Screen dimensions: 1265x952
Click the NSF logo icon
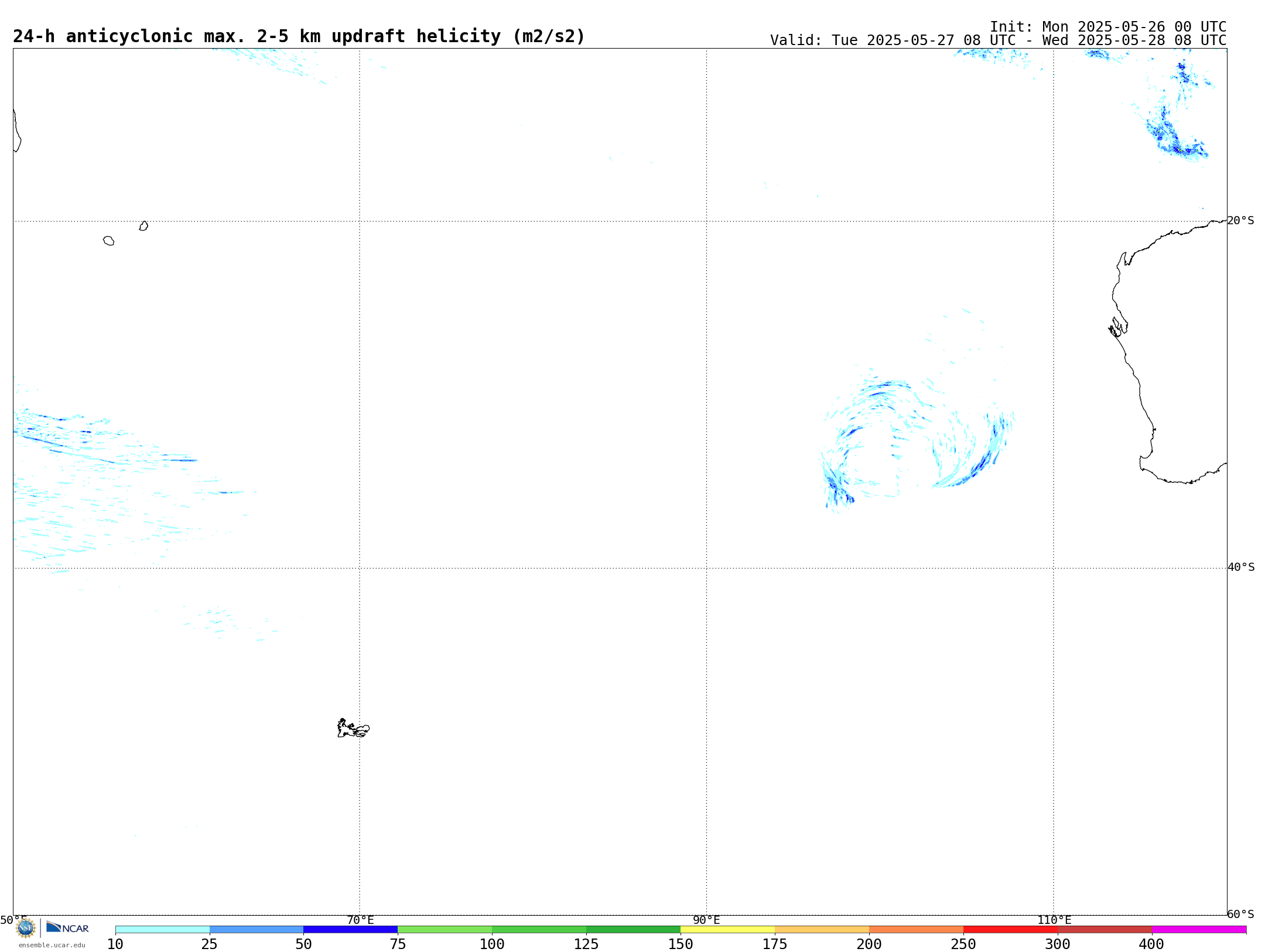click(26, 928)
